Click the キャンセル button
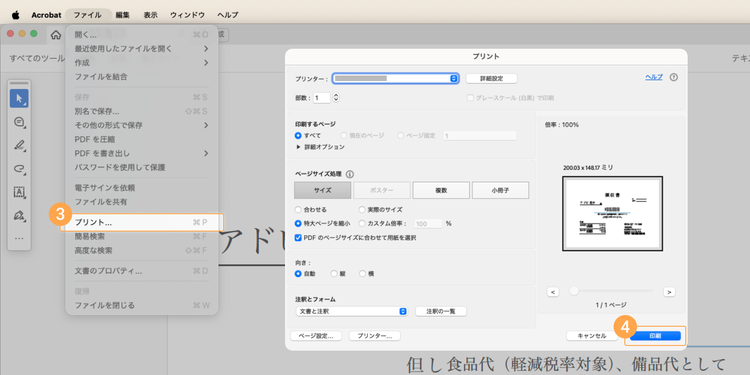Image resolution: width=750 pixels, height=375 pixels. pos(592,336)
